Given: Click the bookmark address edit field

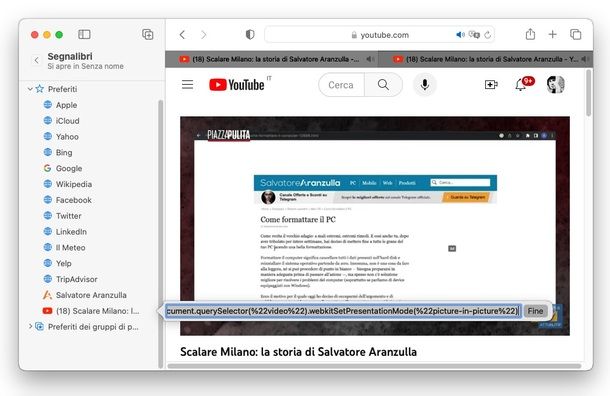Looking at the screenshot, I should point(343,311).
